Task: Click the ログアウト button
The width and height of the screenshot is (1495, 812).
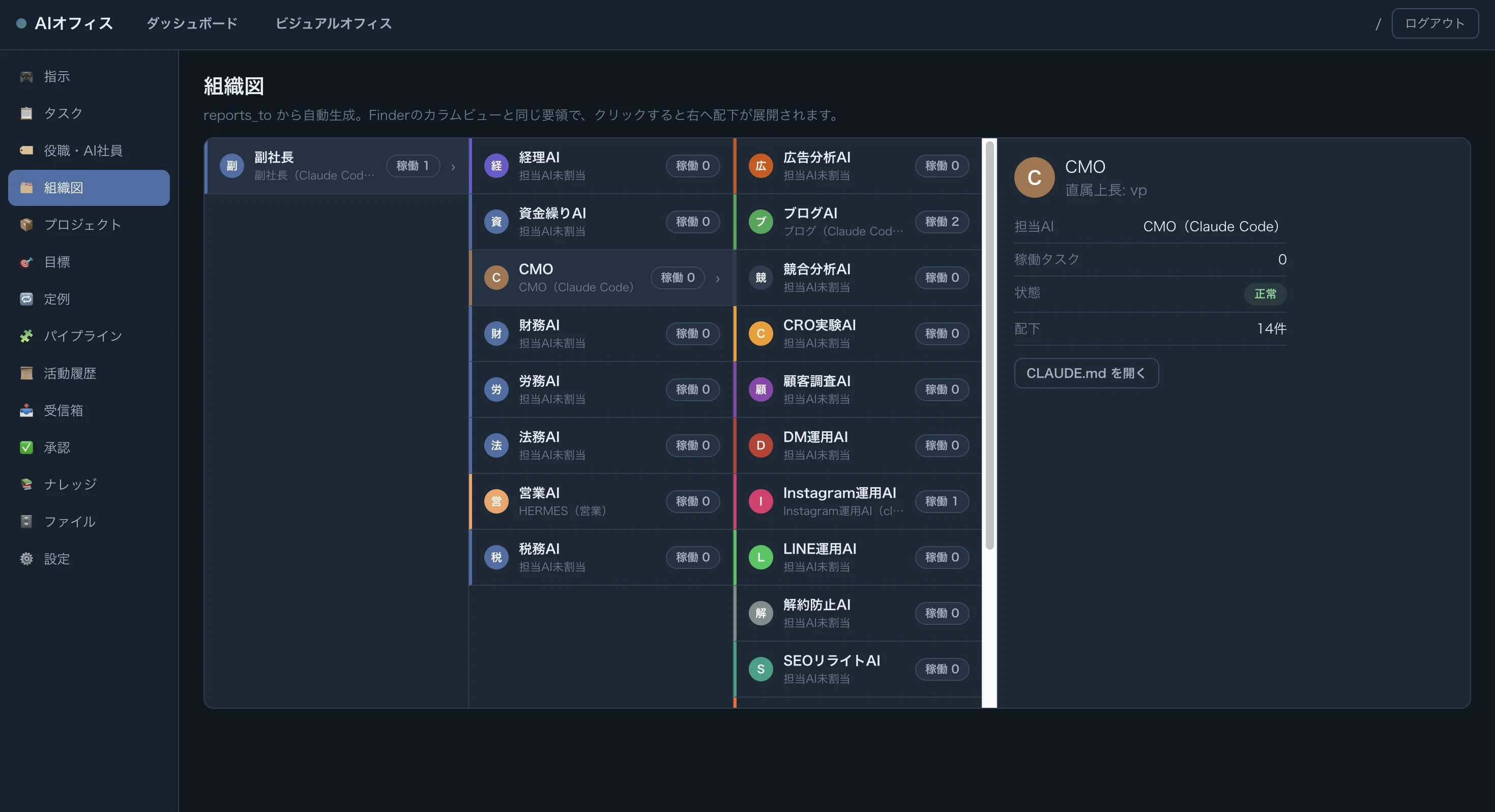Action: click(x=1434, y=23)
